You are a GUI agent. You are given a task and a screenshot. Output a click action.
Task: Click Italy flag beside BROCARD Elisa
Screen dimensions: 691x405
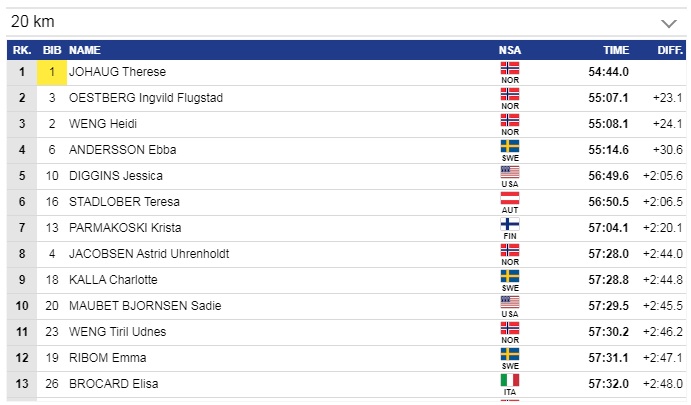point(509,380)
